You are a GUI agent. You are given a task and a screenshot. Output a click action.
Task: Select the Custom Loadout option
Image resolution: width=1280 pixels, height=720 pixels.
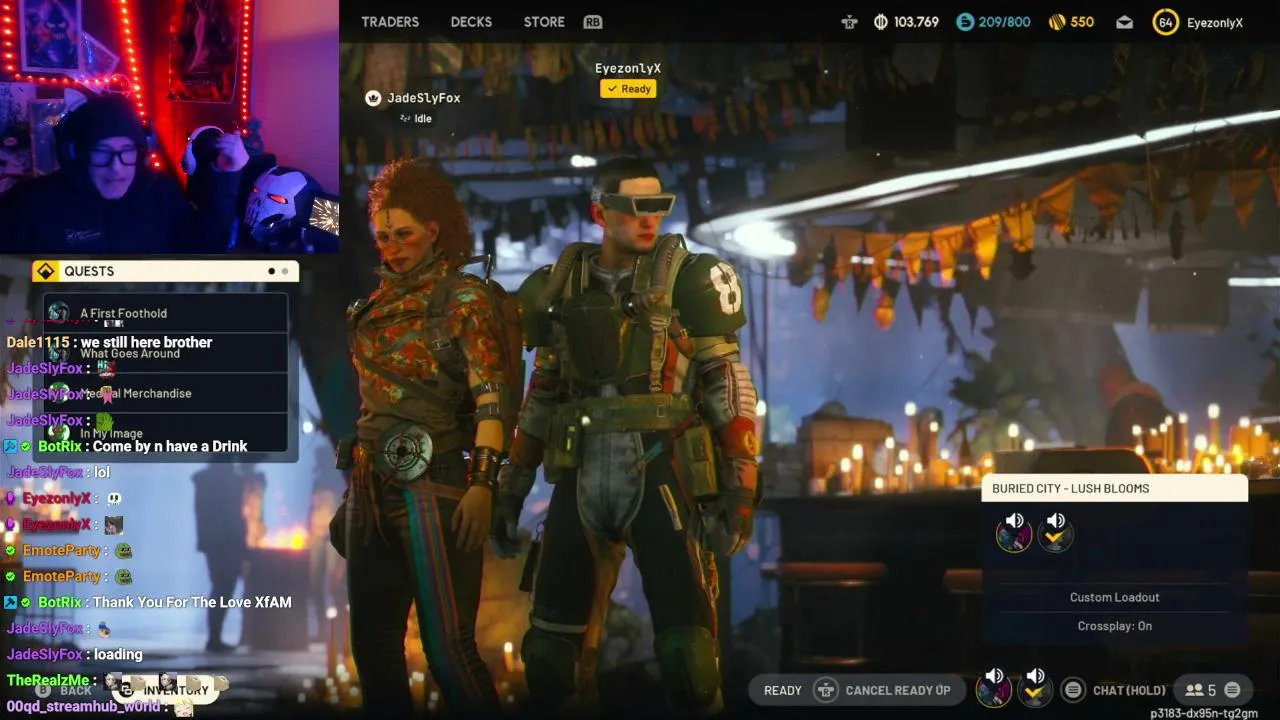click(x=1114, y=597)
